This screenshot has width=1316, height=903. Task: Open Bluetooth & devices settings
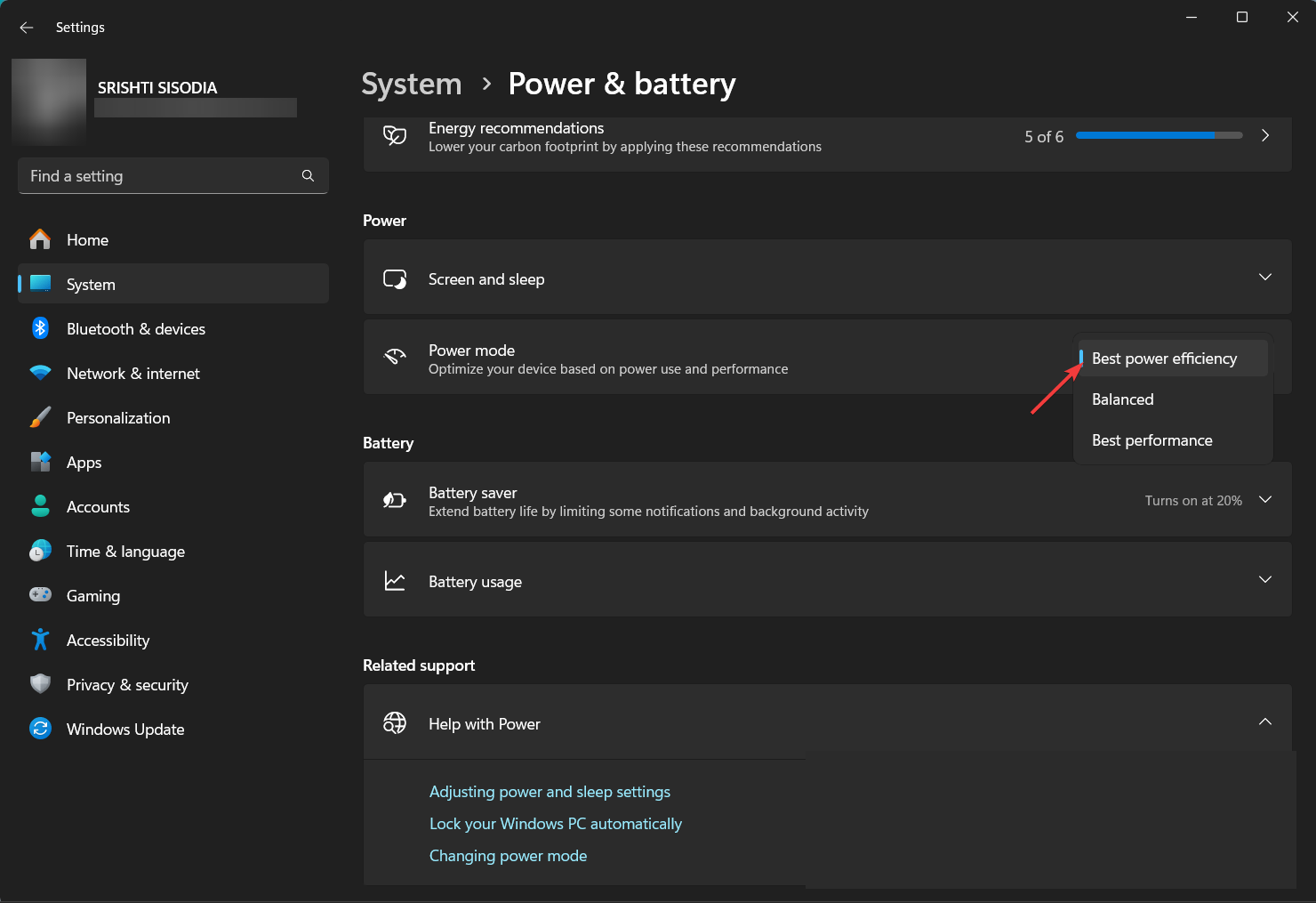(x=135, y=329)
